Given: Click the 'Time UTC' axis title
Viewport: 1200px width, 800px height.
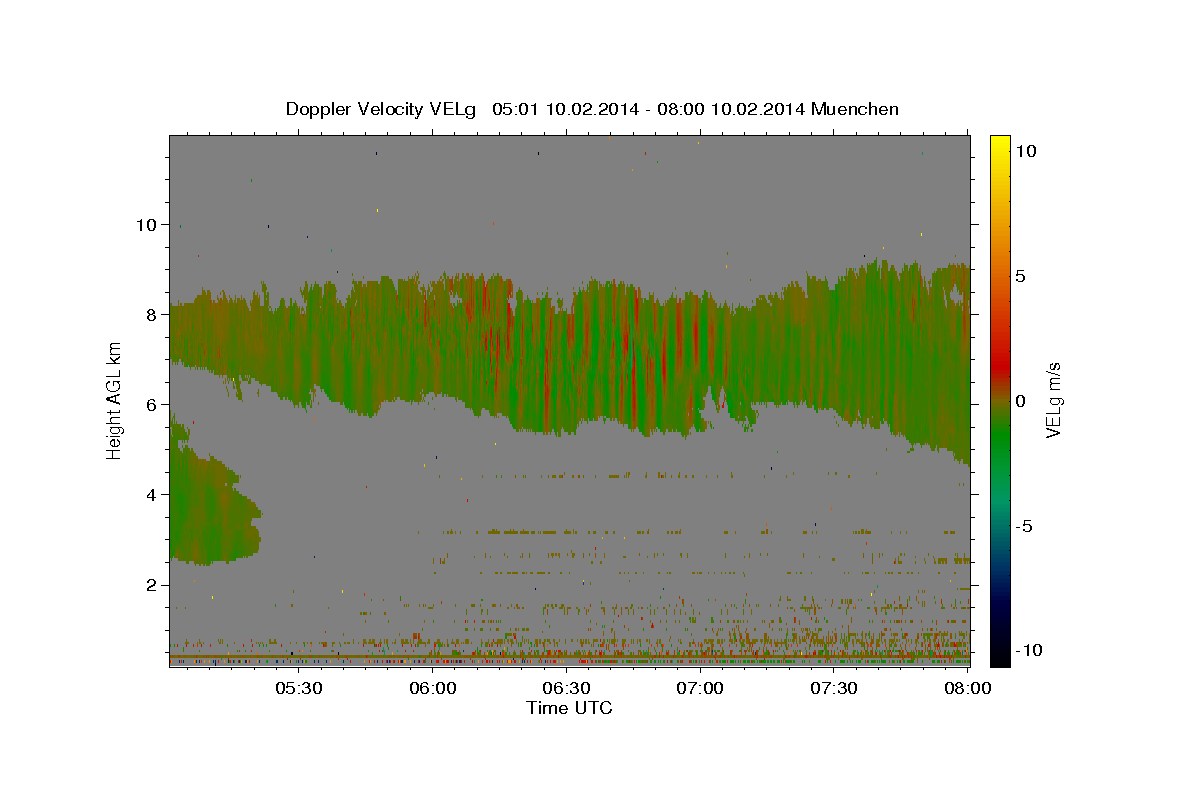Looking at the screenshot, I should coord(569,708).
